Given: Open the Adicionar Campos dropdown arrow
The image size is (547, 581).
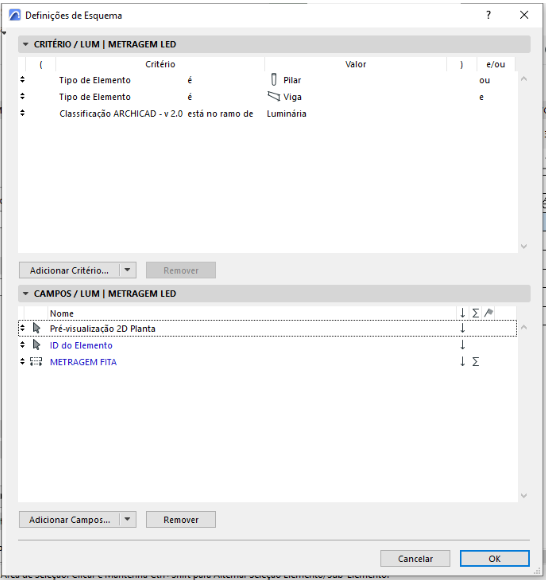Looking at the screenshot, I should pos(127,519).
